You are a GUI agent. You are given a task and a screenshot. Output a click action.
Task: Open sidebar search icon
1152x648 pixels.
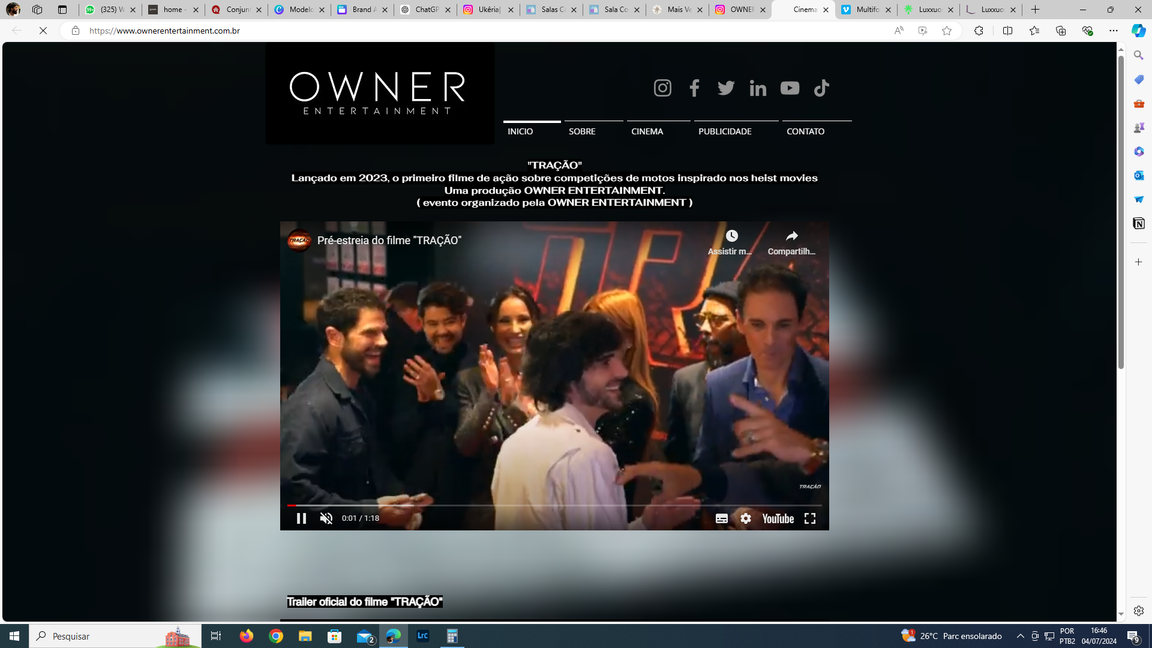click(1138, 55)
